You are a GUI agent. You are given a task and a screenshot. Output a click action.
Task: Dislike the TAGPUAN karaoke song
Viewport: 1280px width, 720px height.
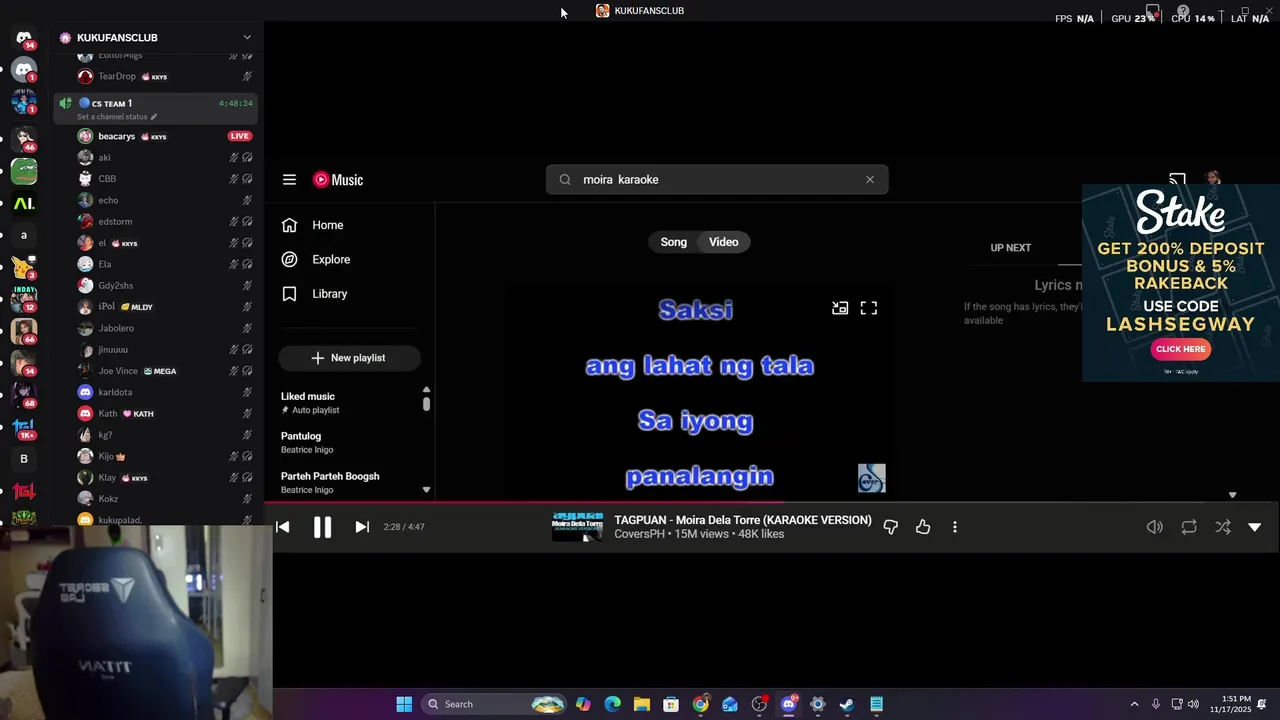click(891, 527)
